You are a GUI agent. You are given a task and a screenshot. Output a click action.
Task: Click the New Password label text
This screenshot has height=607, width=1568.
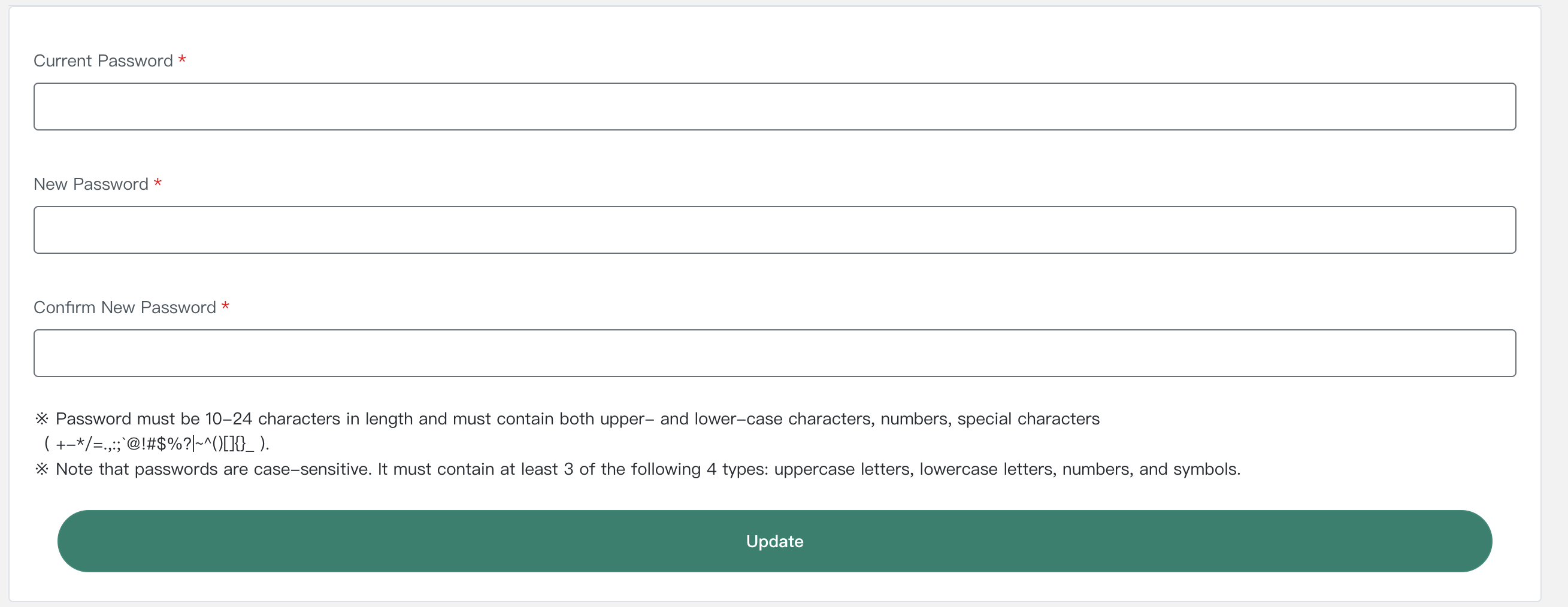90,184
